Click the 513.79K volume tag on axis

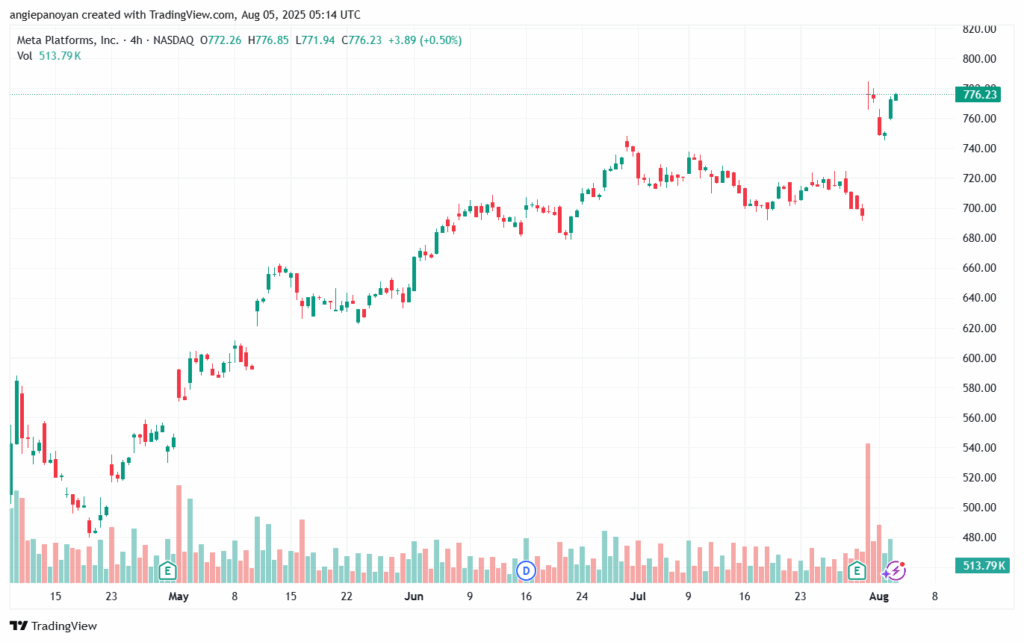click(x=978, y=566)
